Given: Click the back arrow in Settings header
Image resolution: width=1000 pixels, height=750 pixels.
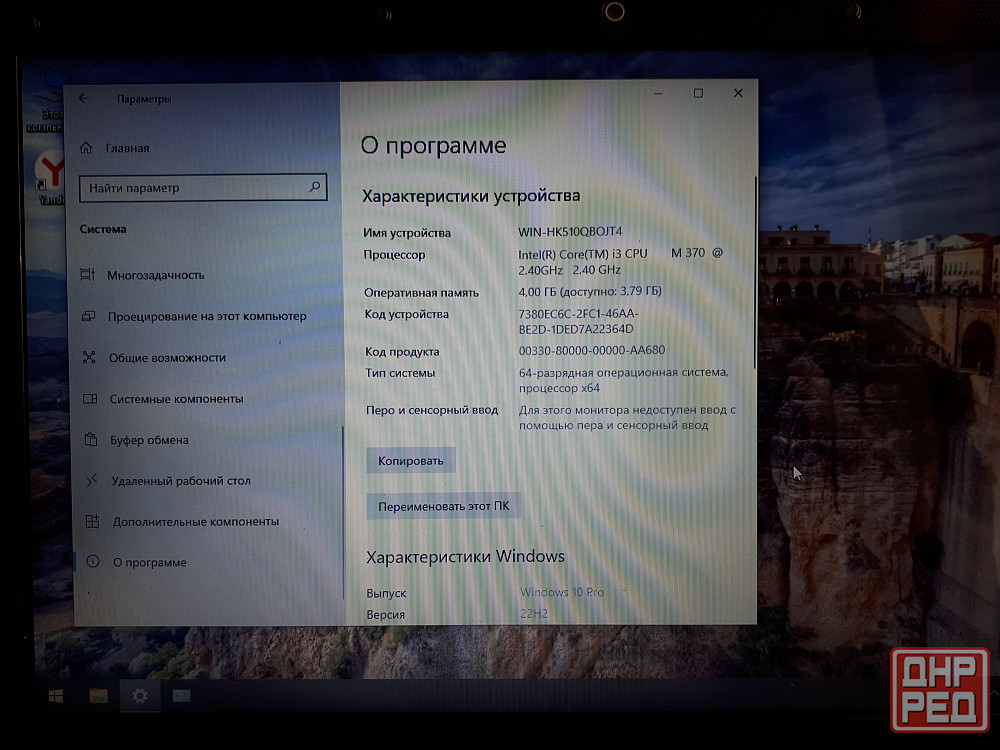Looking at the screenshot, I should point(84,98).
